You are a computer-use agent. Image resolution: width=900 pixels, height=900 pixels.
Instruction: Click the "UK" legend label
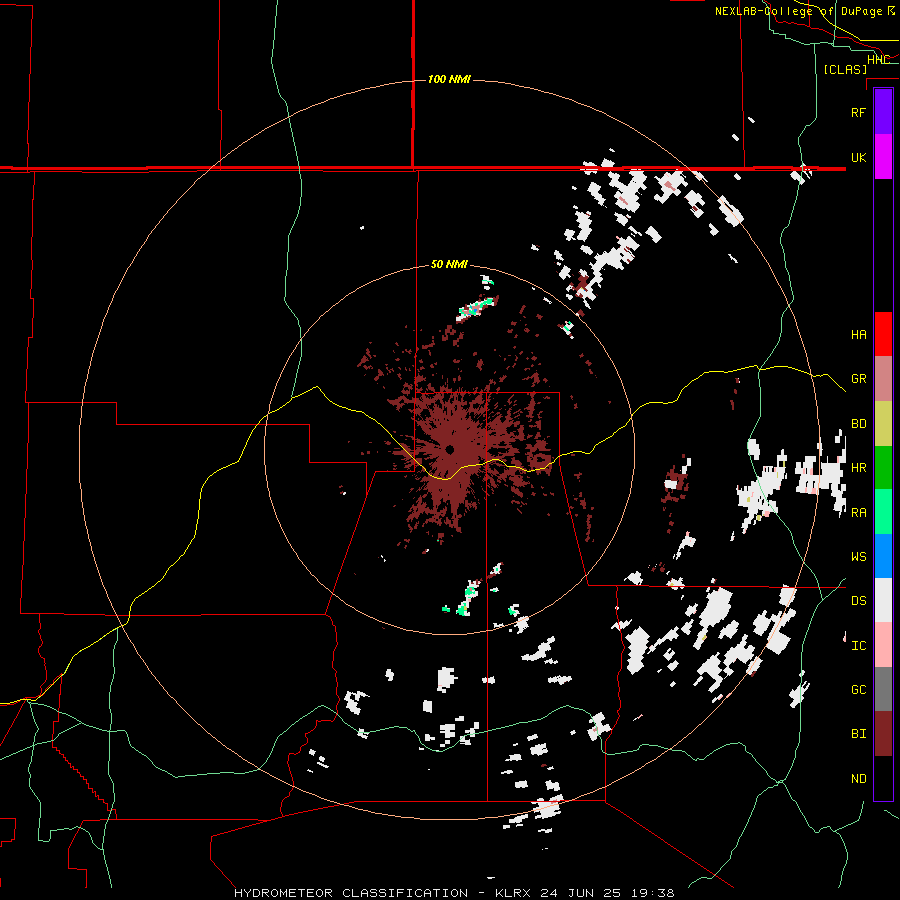859,157
